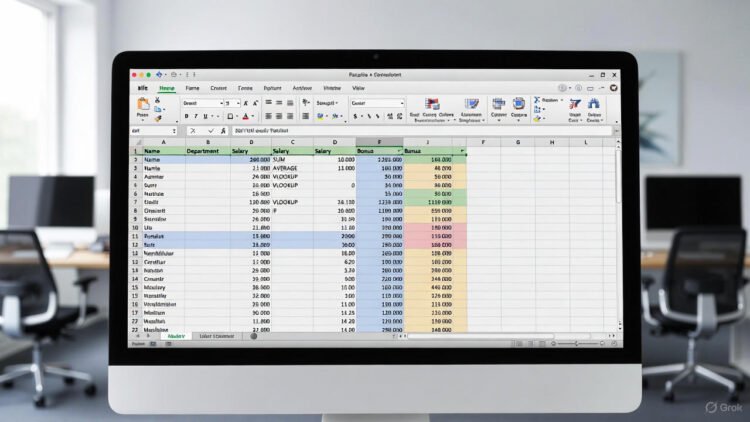Screen dimensions: 750x422
Task: Click the dollar currency format icon
Action: [355, 116]
